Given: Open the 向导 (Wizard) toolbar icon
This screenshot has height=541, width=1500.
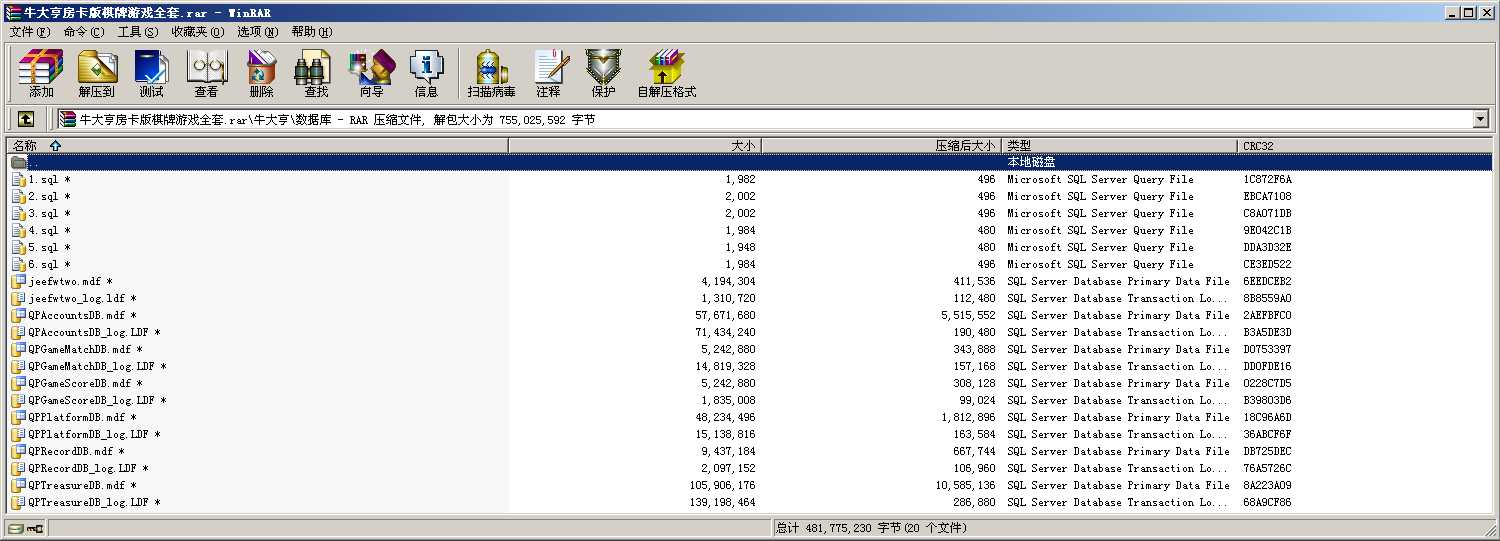Looking at the screenshot, I should (371, 73).
